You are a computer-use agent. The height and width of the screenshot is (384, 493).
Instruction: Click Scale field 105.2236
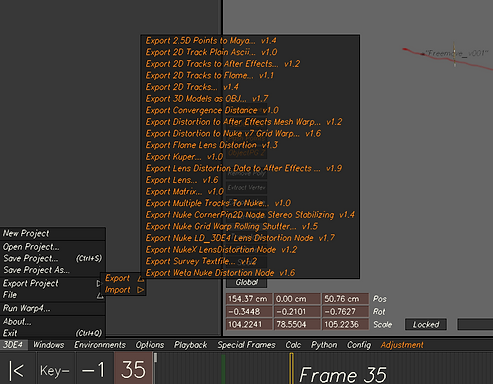click(x=345, y=324)
